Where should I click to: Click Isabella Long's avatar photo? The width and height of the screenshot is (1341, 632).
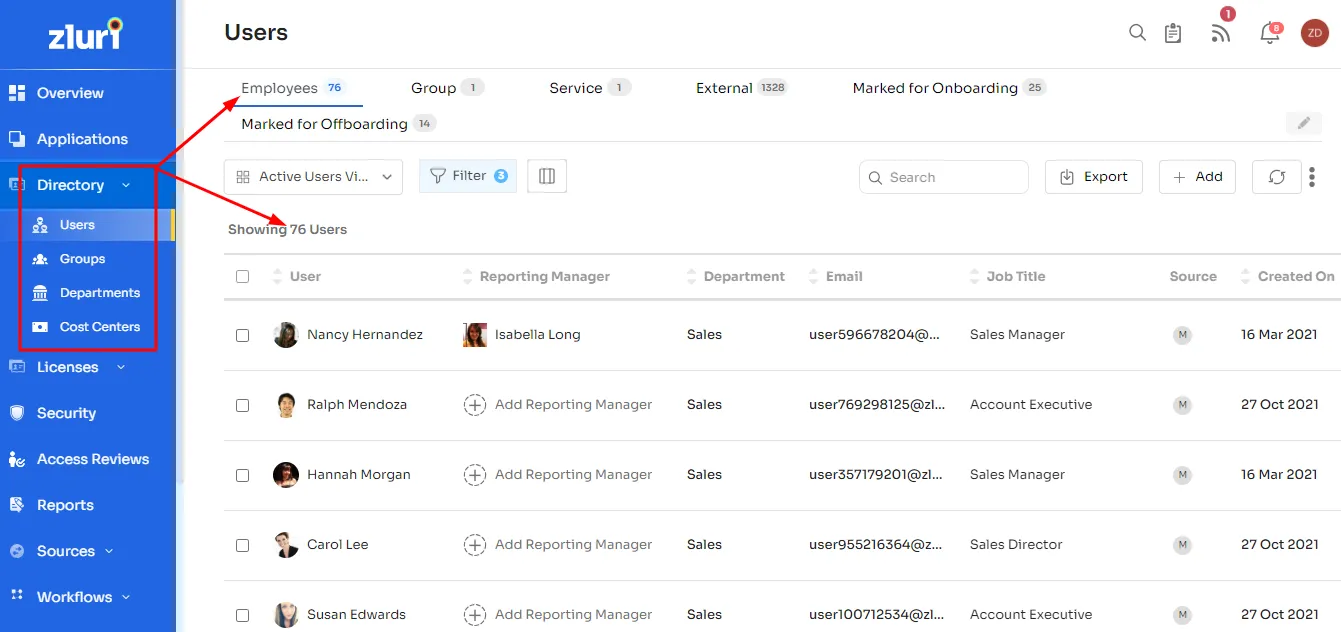[475, 335]
